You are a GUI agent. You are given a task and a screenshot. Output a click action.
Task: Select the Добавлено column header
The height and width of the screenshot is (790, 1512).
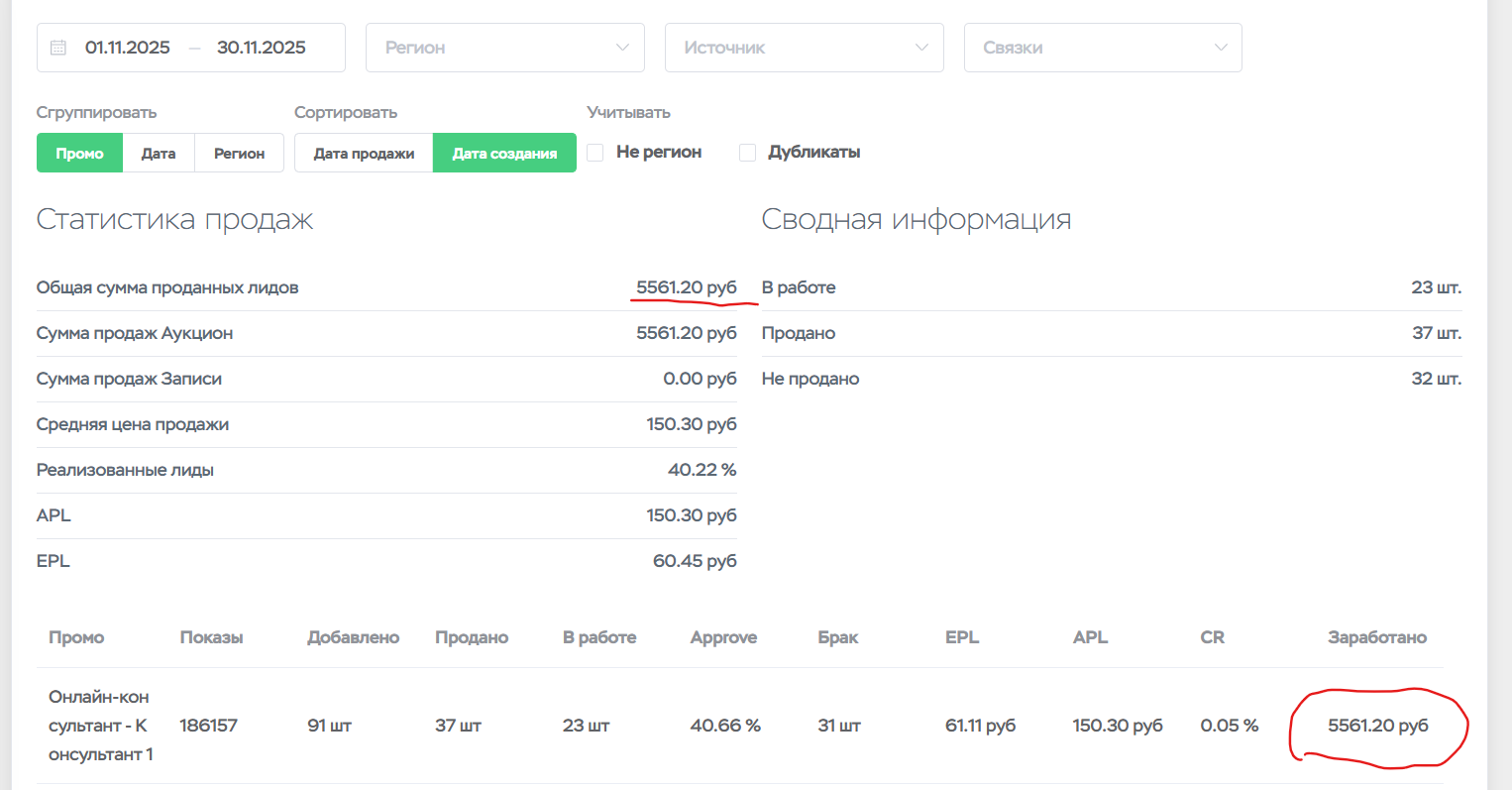coord(354,637)
